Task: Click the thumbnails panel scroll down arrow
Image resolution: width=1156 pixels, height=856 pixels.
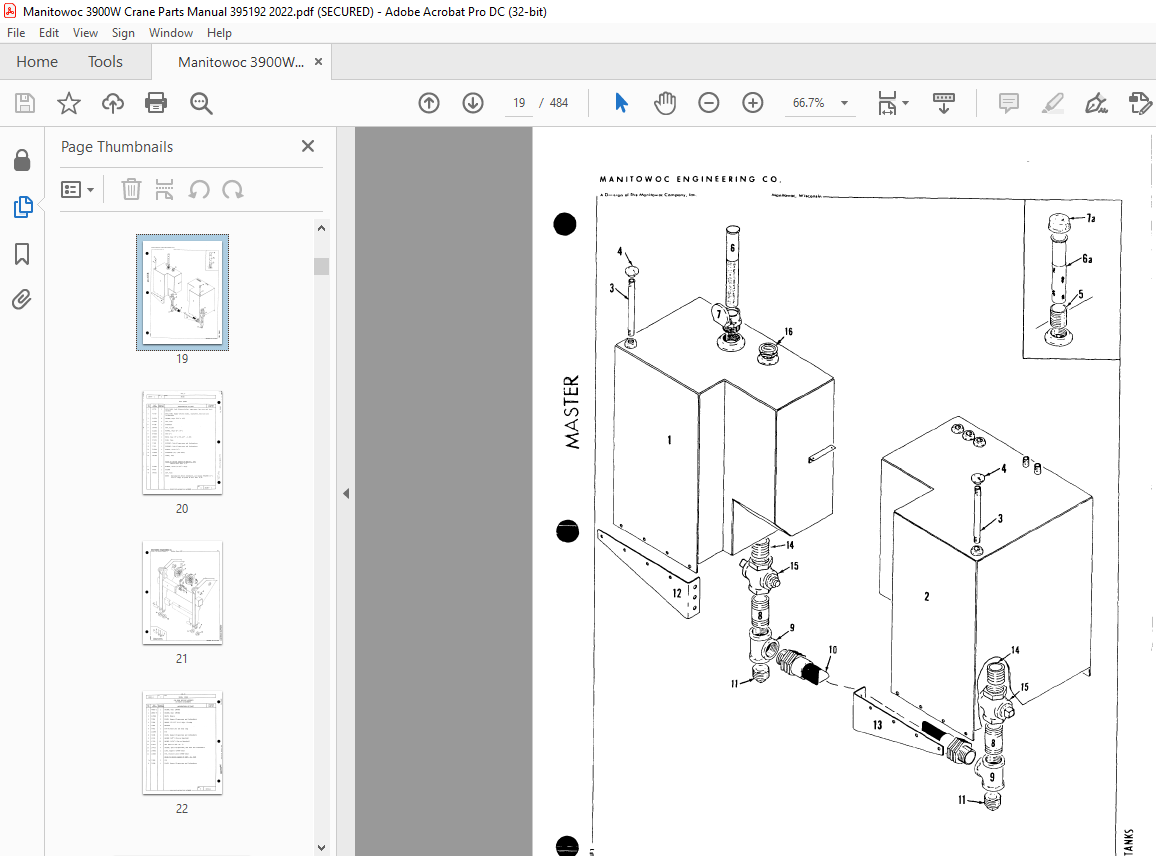Action: [321, 848]
